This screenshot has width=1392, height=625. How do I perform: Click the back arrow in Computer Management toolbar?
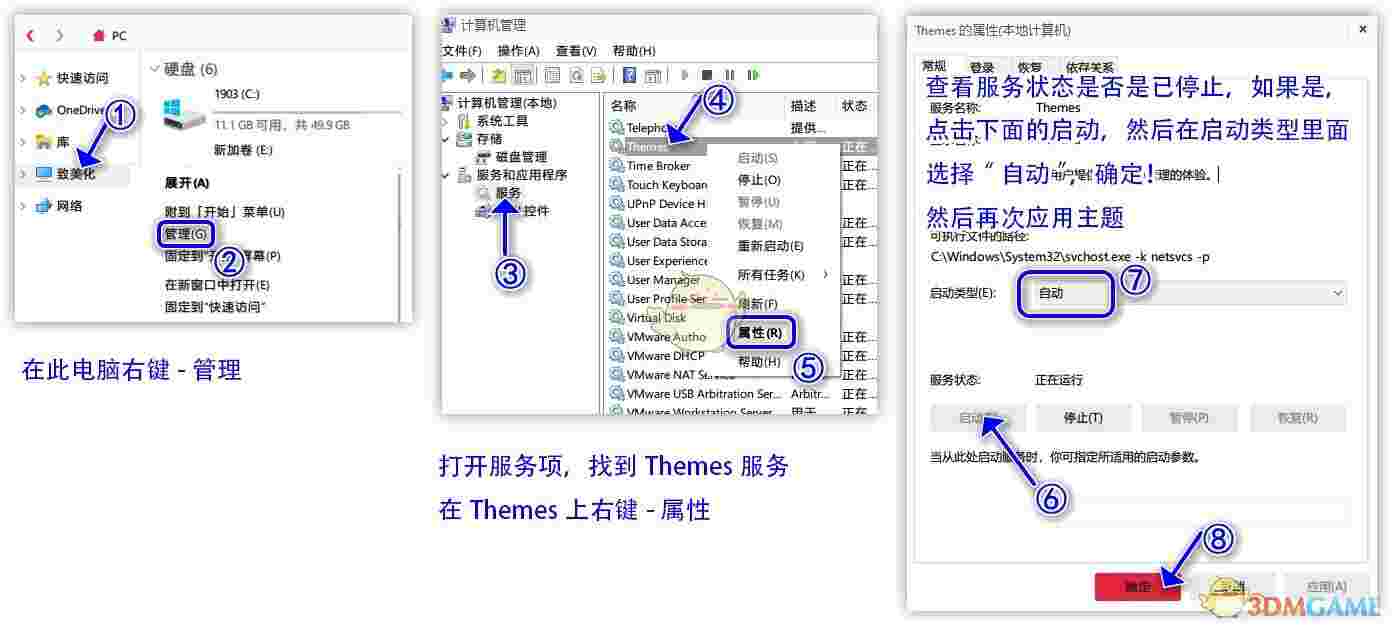[448, 74]
